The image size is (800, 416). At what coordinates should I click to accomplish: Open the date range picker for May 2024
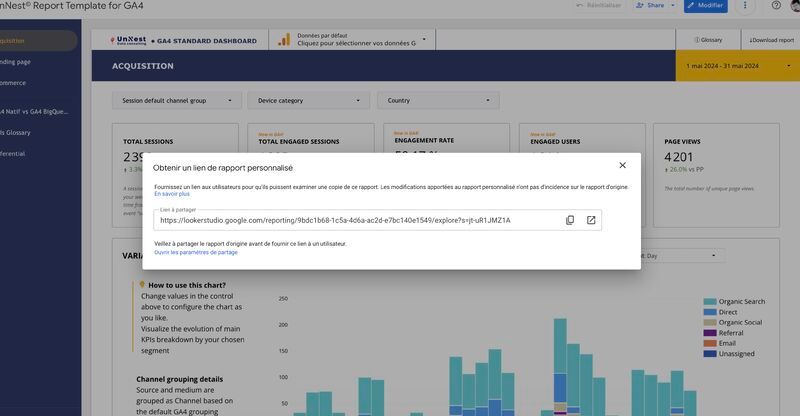click(738, 66)
